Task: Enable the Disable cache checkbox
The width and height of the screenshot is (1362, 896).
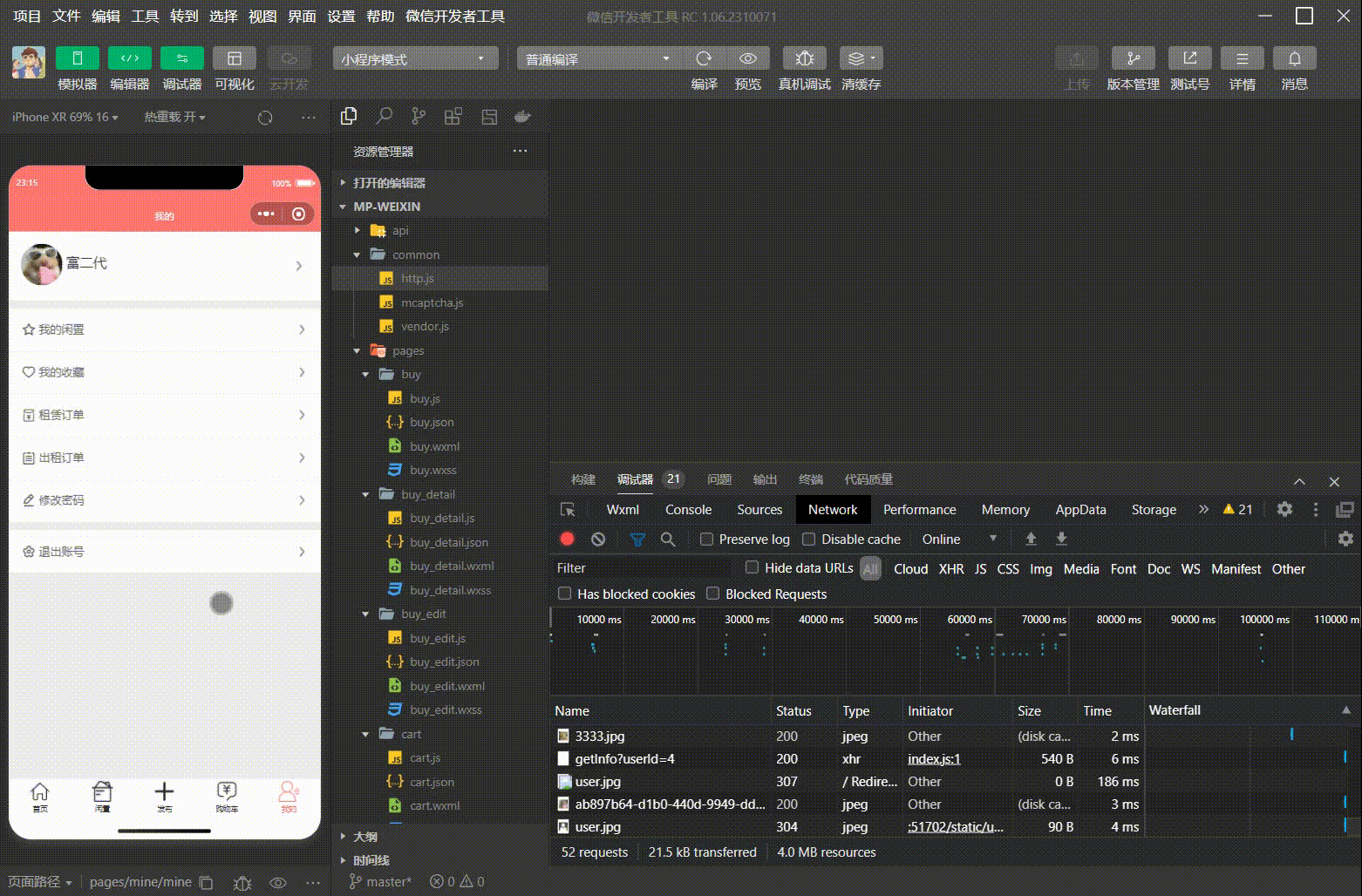Action: pyautogui.click(x=809, y=540)
